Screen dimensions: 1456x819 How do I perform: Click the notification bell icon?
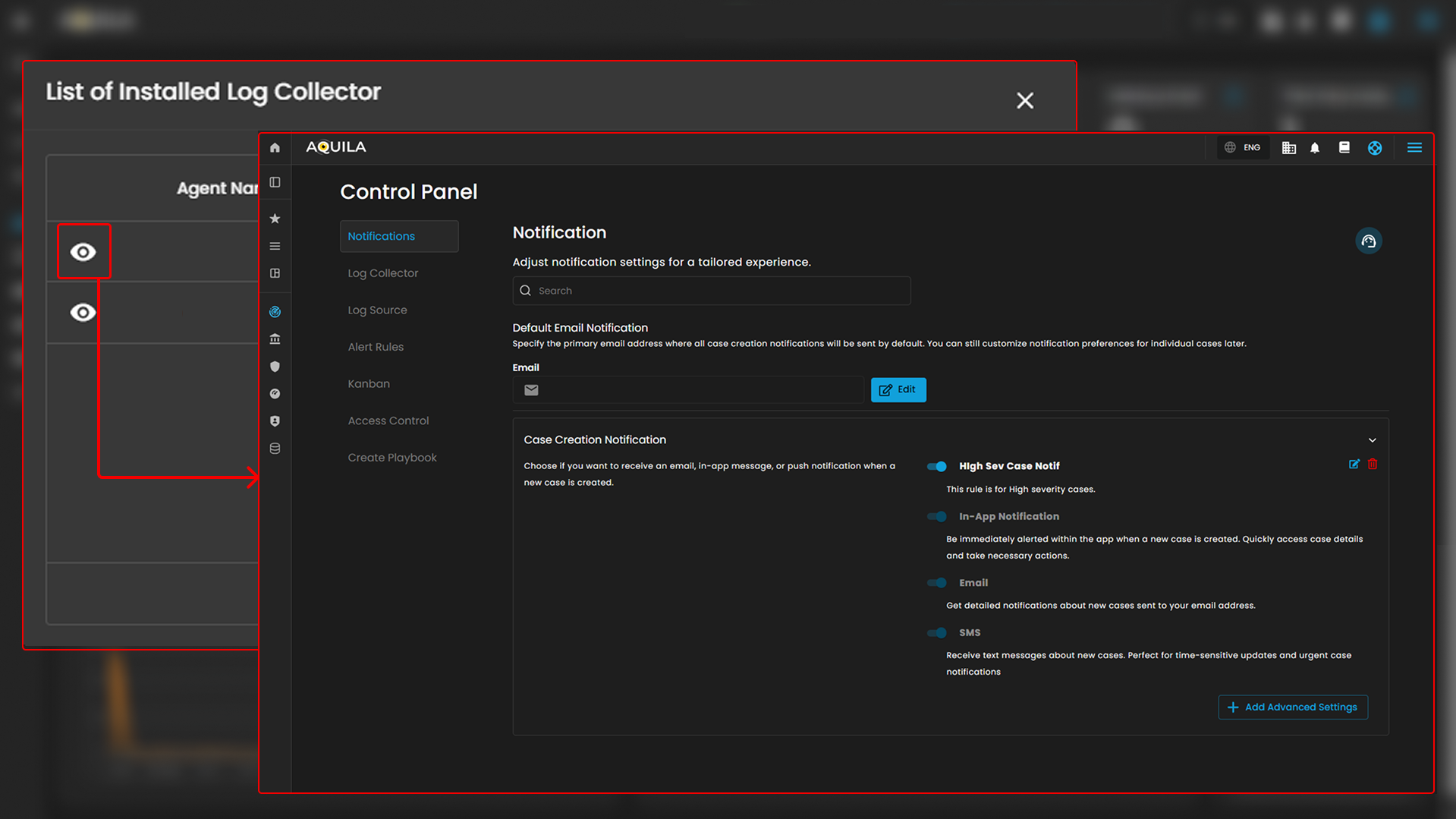(x=1315, y=148)
